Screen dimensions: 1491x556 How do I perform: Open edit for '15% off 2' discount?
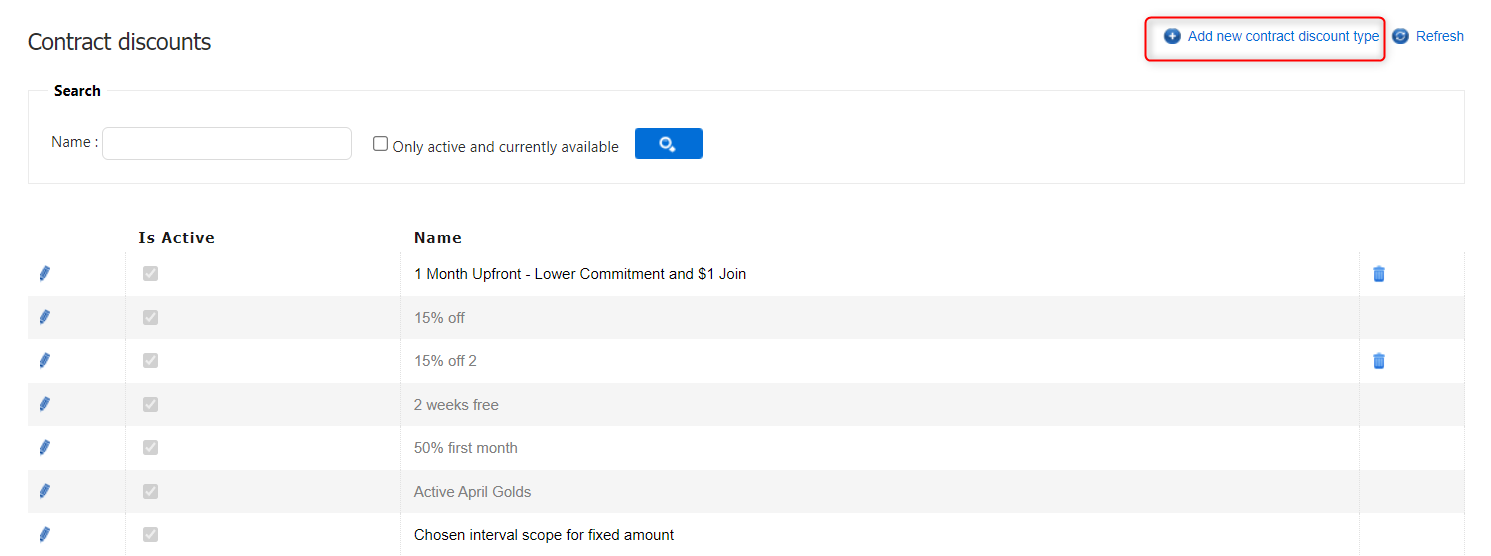point(44,361)
